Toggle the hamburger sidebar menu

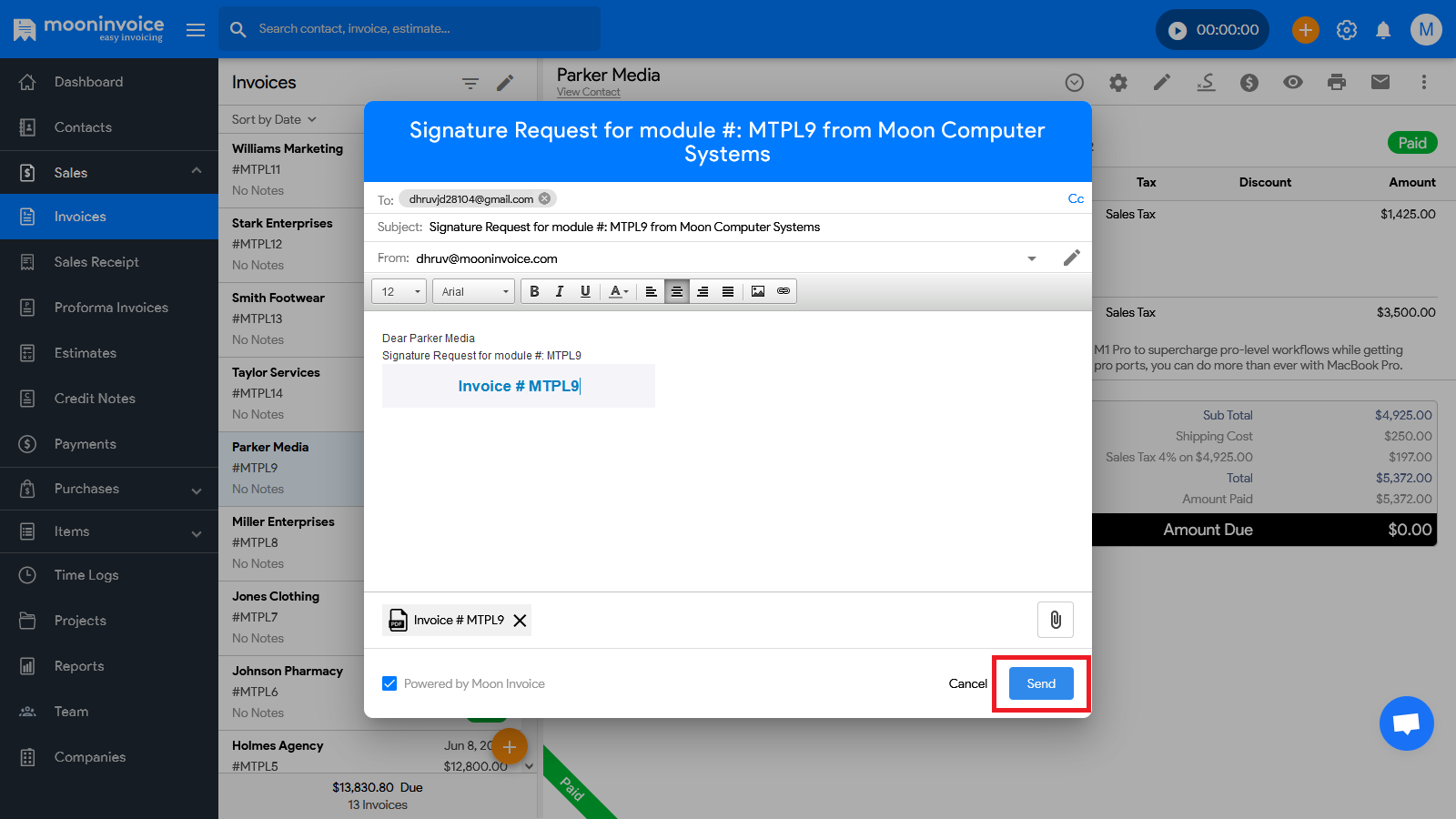[196, 30]
